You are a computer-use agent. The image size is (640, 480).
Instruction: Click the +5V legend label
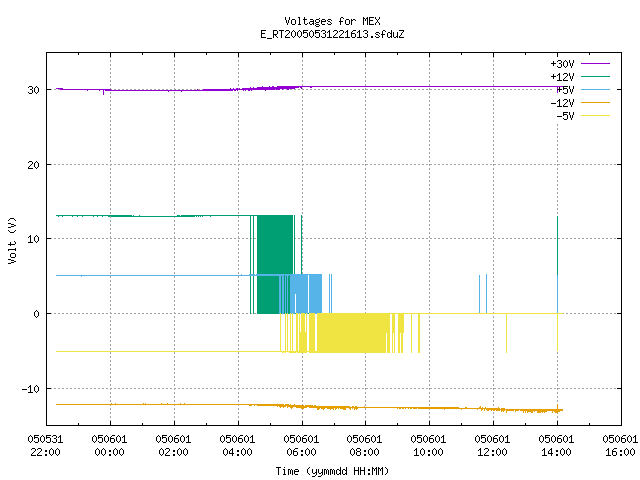tap(565, 90)
